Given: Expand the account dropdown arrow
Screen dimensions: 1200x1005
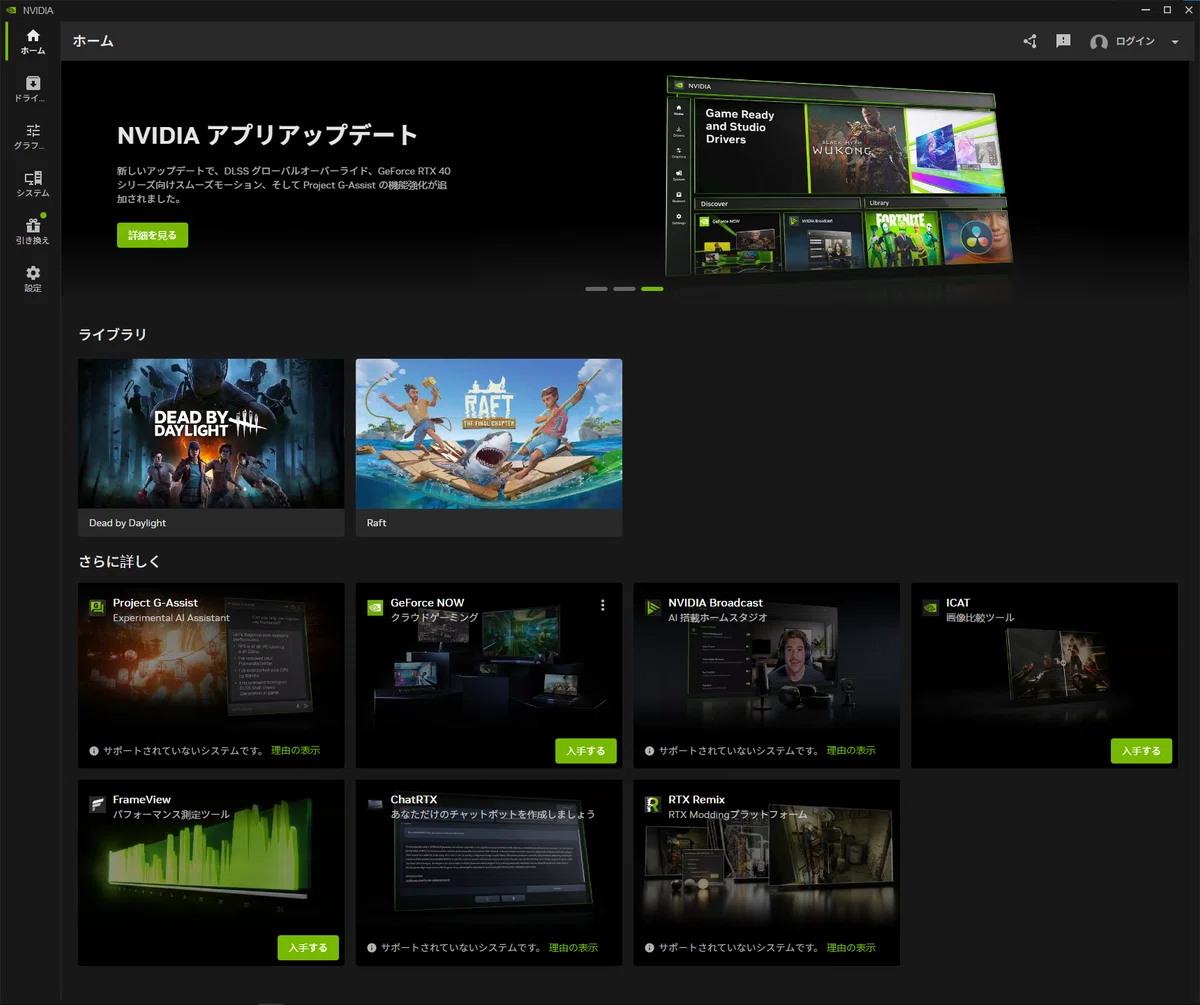Looking at the screenshot, I should [x=1175, y=42].
